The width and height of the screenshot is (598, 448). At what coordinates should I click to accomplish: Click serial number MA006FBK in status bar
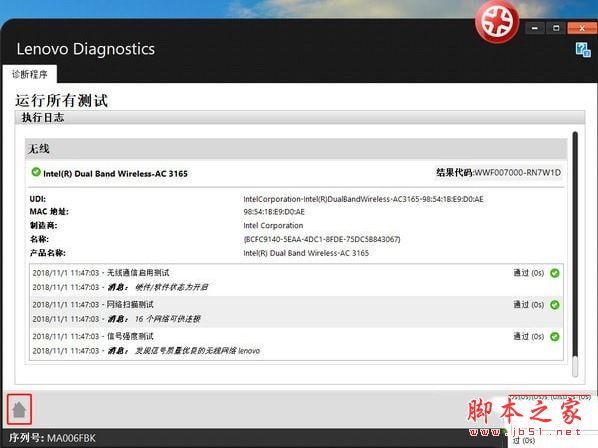[71, 438]
